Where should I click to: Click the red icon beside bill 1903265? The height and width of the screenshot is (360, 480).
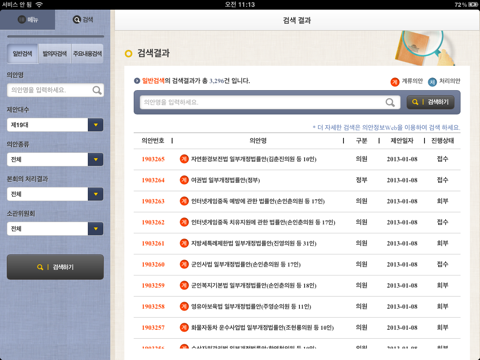[184, 159]
